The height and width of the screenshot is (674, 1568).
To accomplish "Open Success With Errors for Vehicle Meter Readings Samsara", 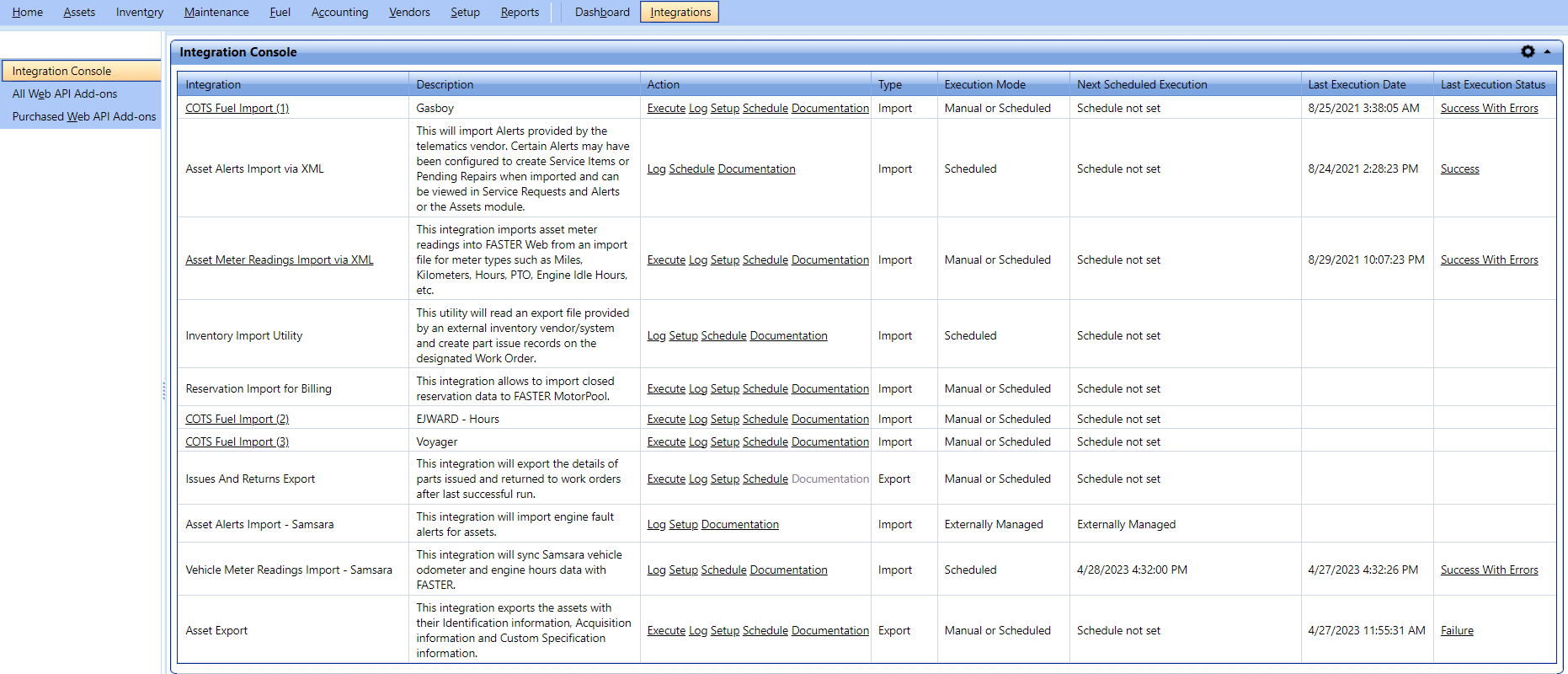I will [1489, 570].
